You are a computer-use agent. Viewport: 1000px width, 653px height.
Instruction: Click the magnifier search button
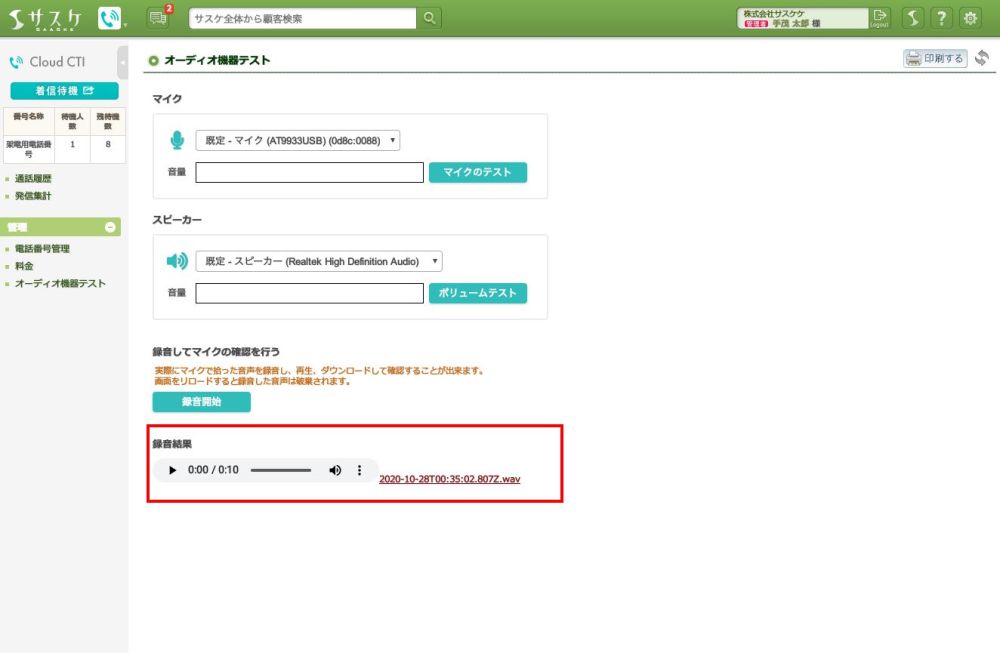click(429, 18)
